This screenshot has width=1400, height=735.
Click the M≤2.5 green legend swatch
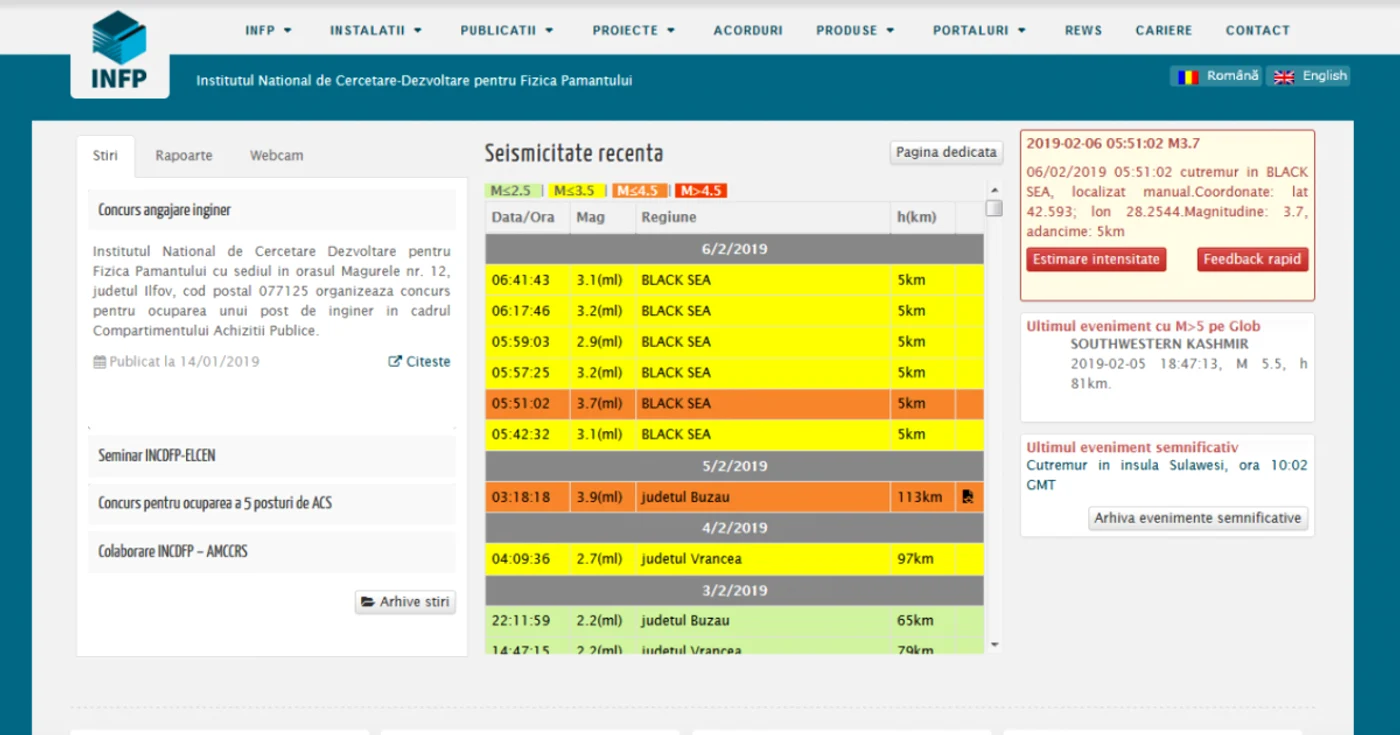(x=514, y=190)
